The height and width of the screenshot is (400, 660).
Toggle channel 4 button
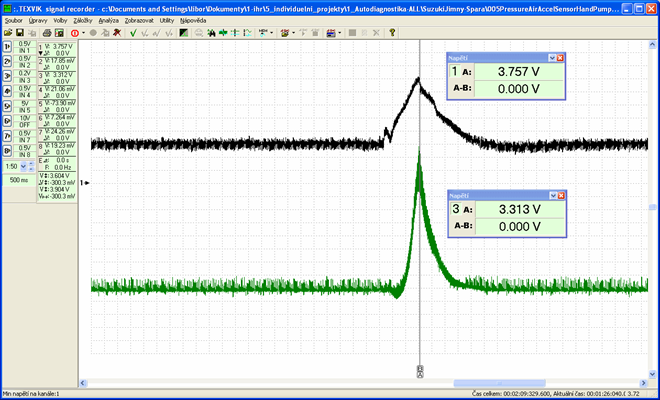click(x=7, y=91)
